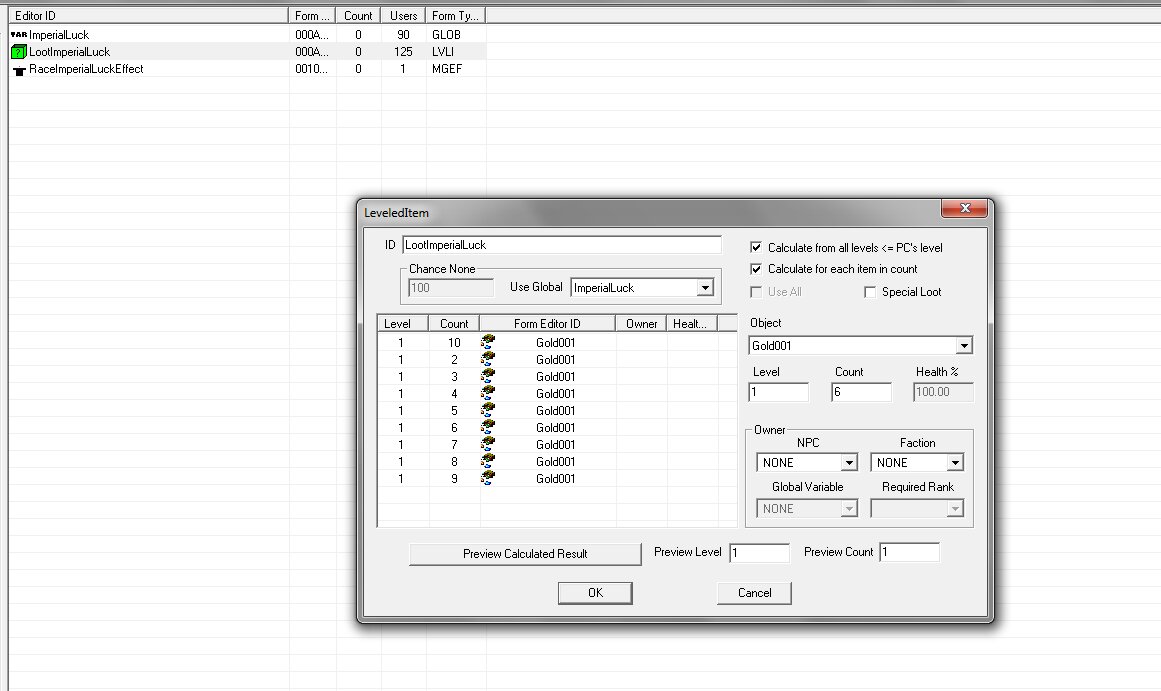The width and height of the screenshot is (1161, 691).
Task: Click the Form Editor ID column header
Action: [x=547, y=324]
